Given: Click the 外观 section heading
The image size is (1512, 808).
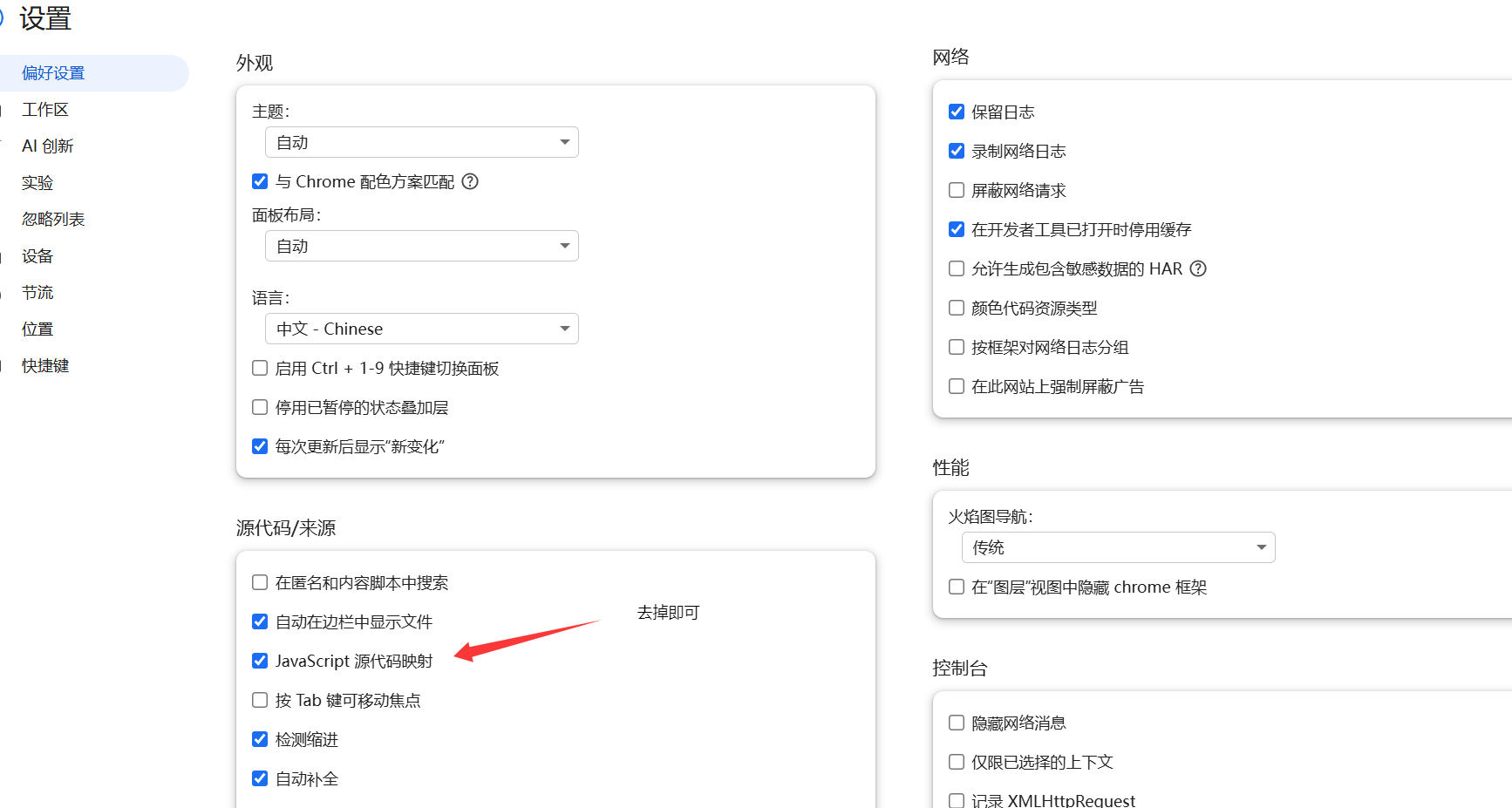Looking at the screenshot, I should (255, 63).
